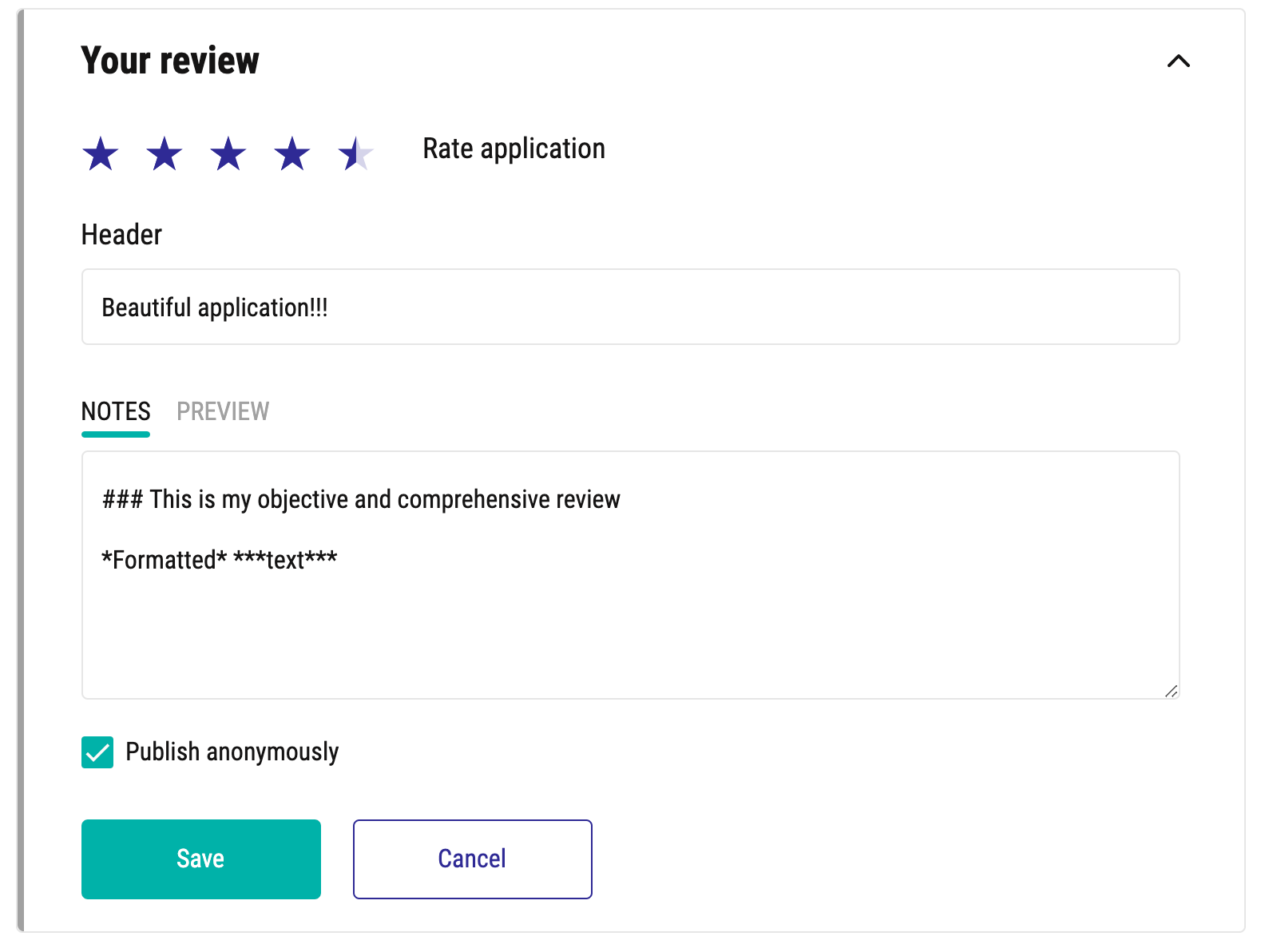Image resolution: width=1265 pixels, height=952 pixels.
Task: Toggle the Publish anonymously checkbox
Action: [97, 752]
